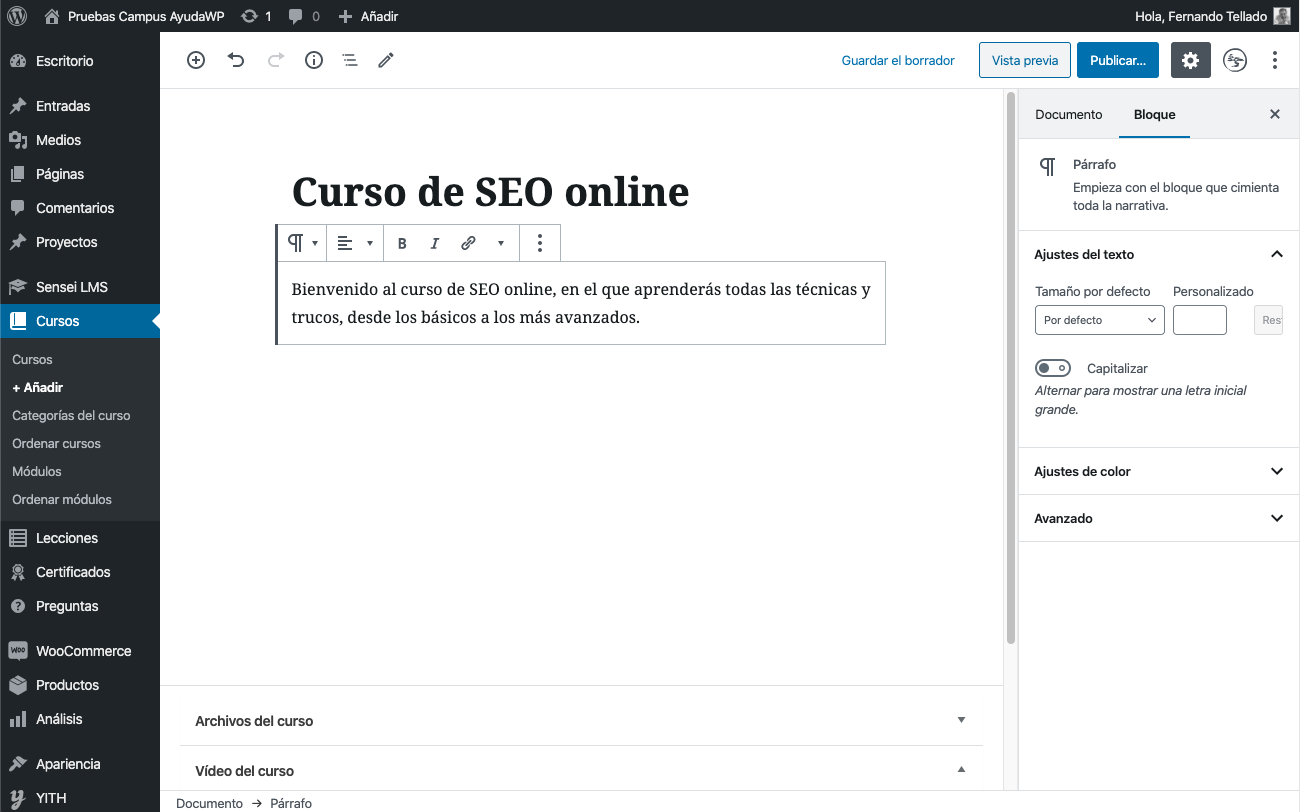The height and width of the screenshot is (812, 1300).
Task: Apply italic formatting to paragraph
Action: point(434,243)
